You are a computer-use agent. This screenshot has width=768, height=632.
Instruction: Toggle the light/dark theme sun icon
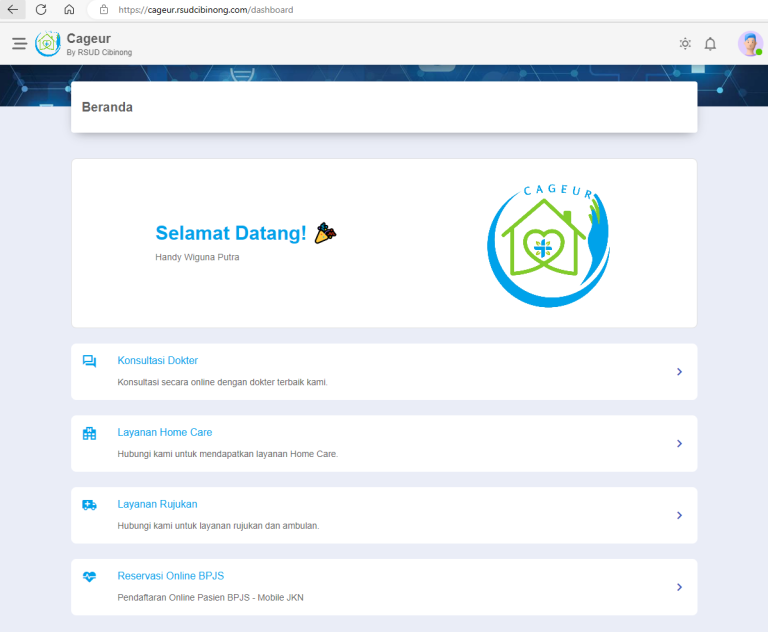(685, 44)
